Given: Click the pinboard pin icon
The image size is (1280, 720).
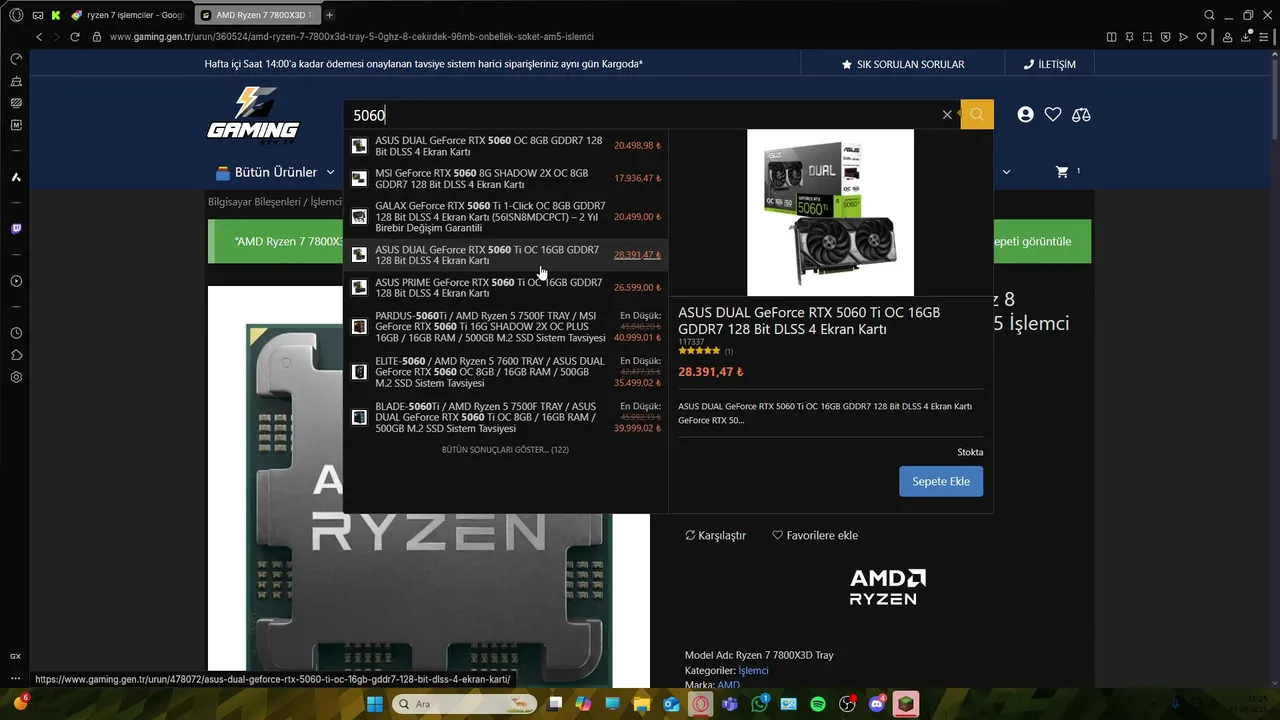Looking at the screenshot, I should 1129,37.
